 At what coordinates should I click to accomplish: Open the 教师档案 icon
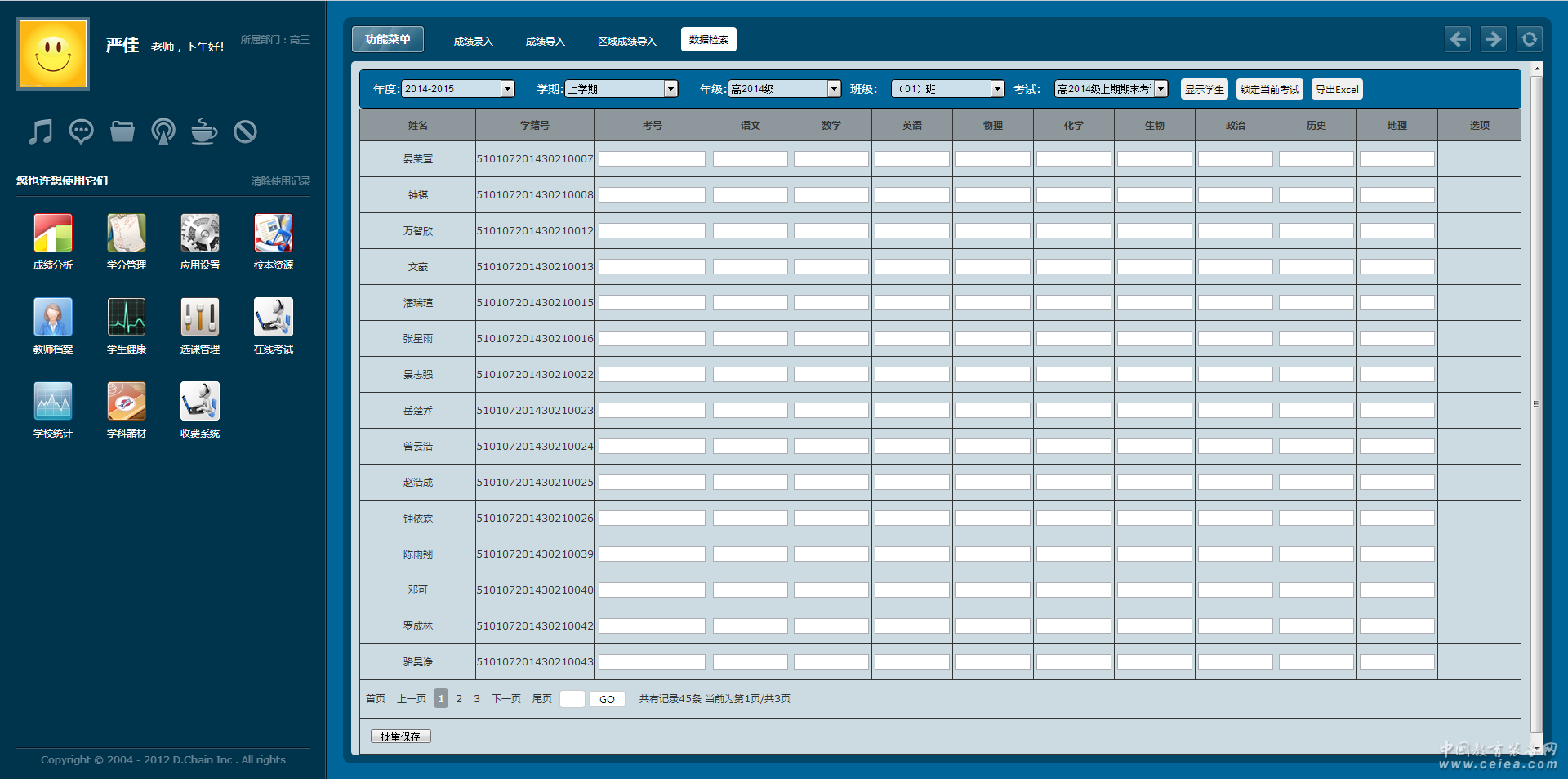click(53, 318)
